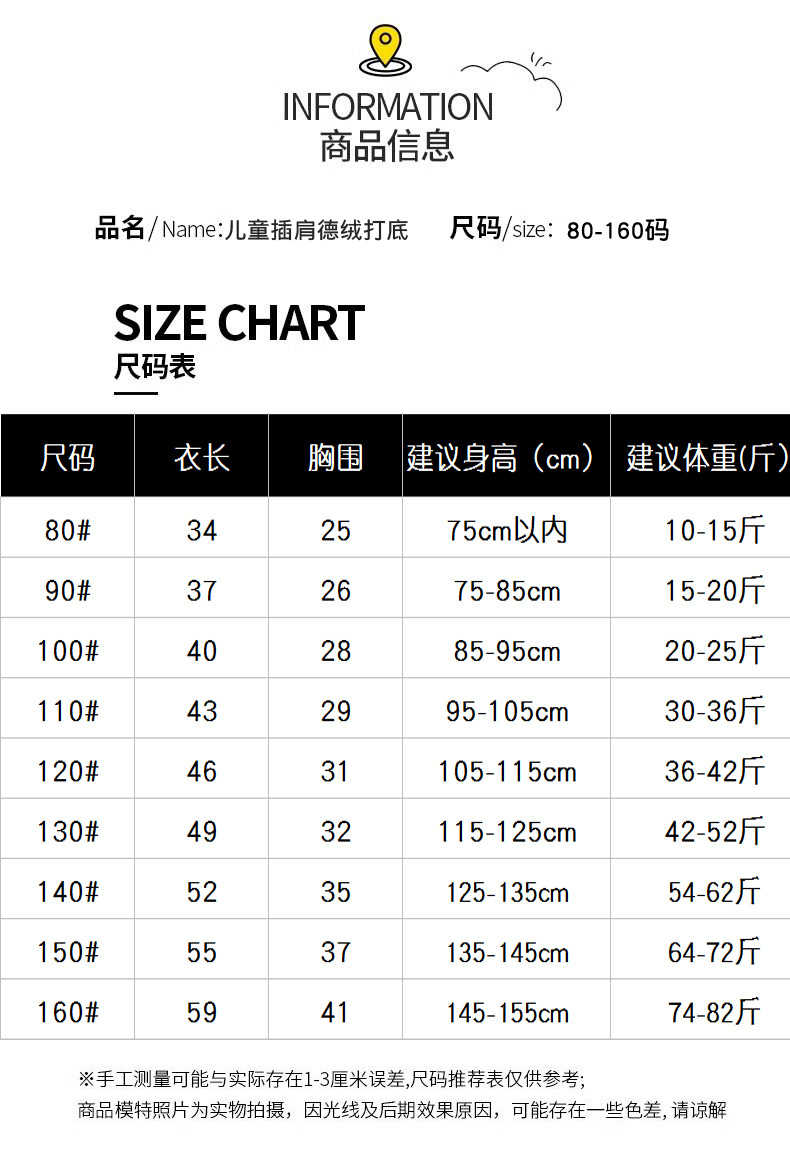
Task: Select the product name 儿童插肩德绒打底
Action: [316, 230]
